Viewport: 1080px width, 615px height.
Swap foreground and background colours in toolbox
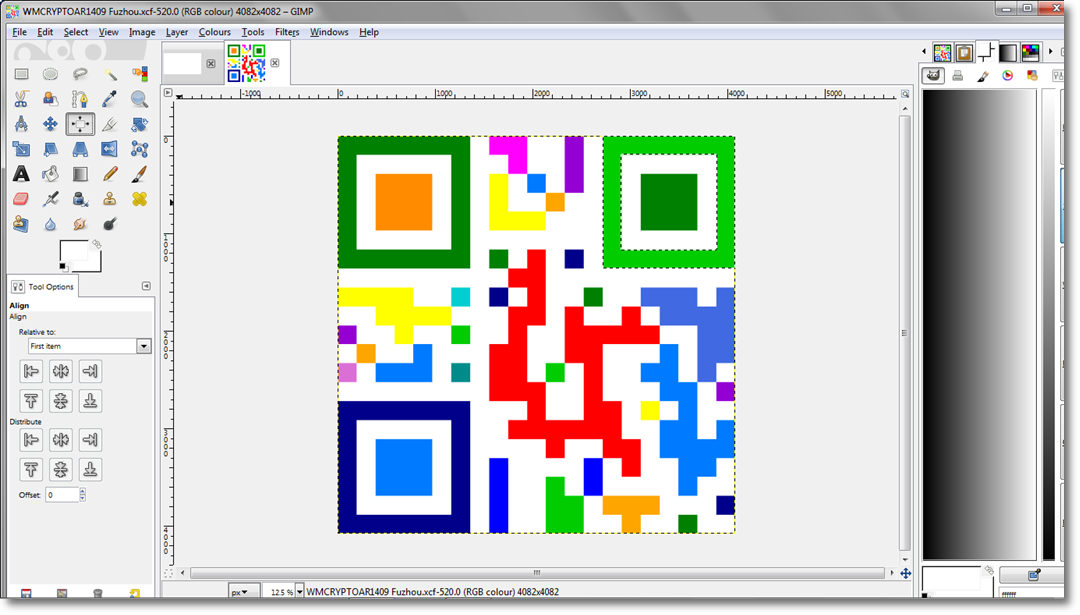[97, 244]
